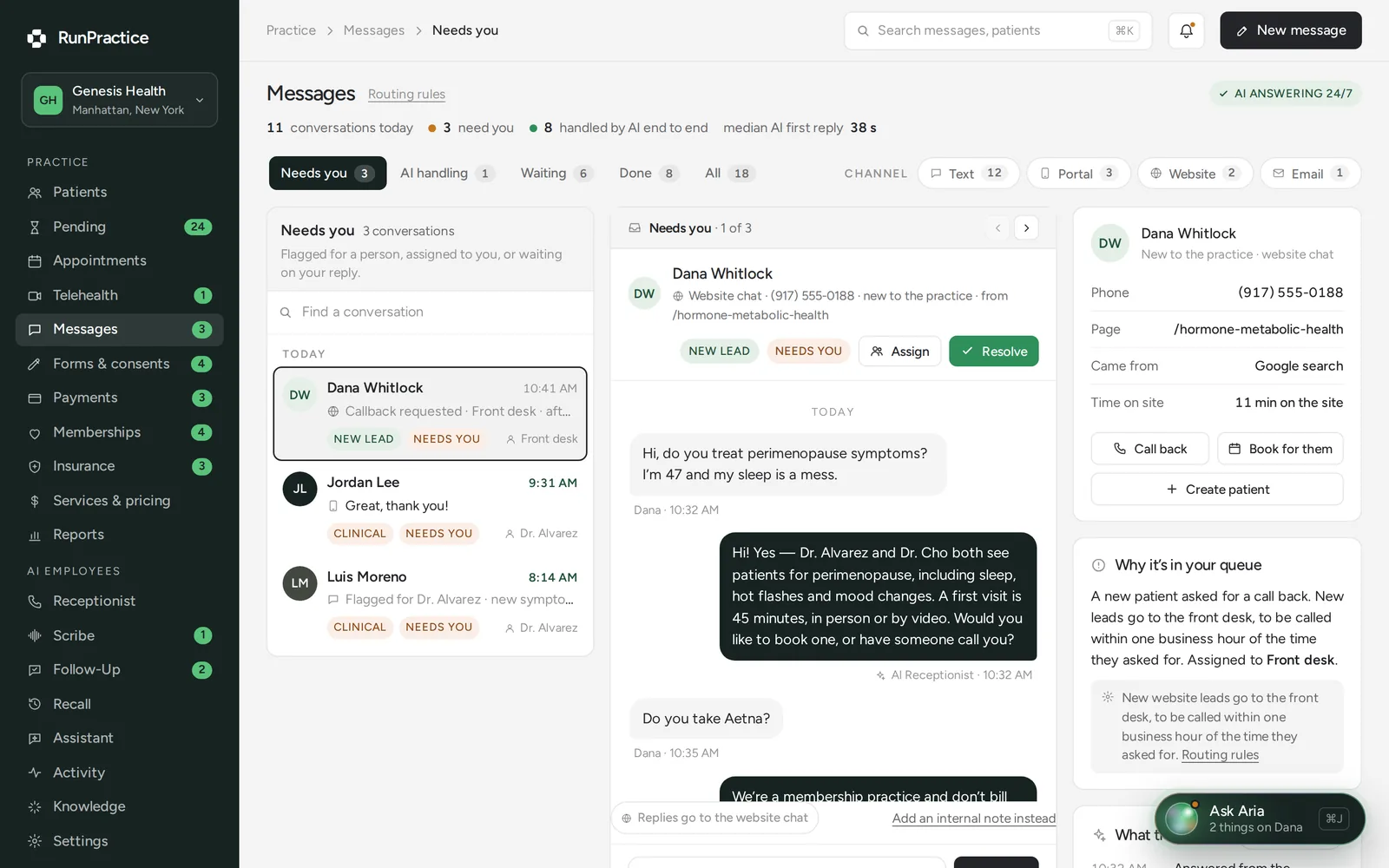Screen dimensions: 1389x868
Task: Click the RunPractice logo icon
Action: [36, 38]
